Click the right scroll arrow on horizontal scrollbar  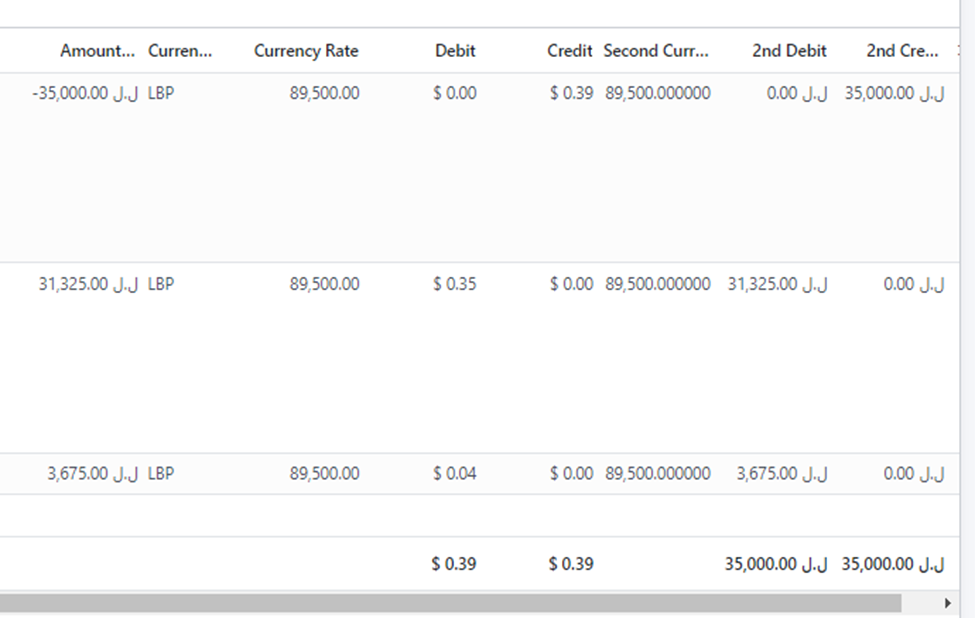pos(947,603)
